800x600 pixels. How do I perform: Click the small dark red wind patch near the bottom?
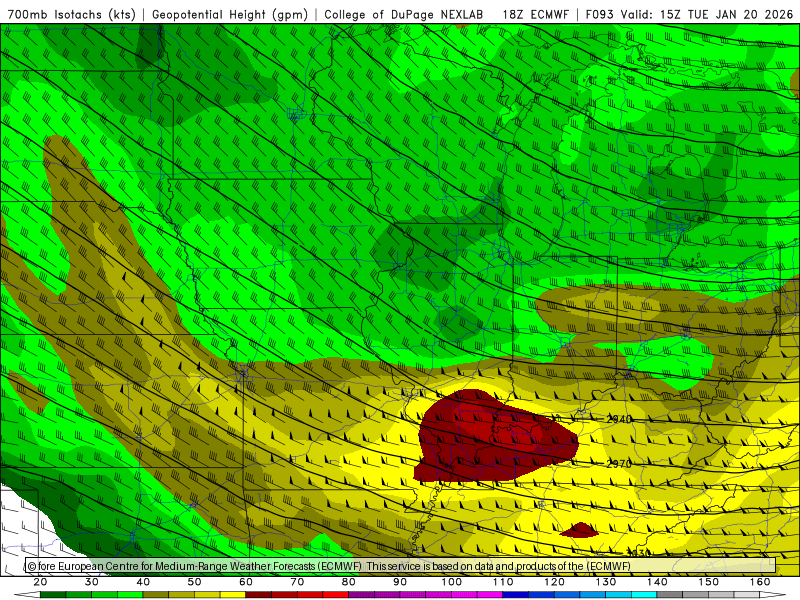(580, 531)
